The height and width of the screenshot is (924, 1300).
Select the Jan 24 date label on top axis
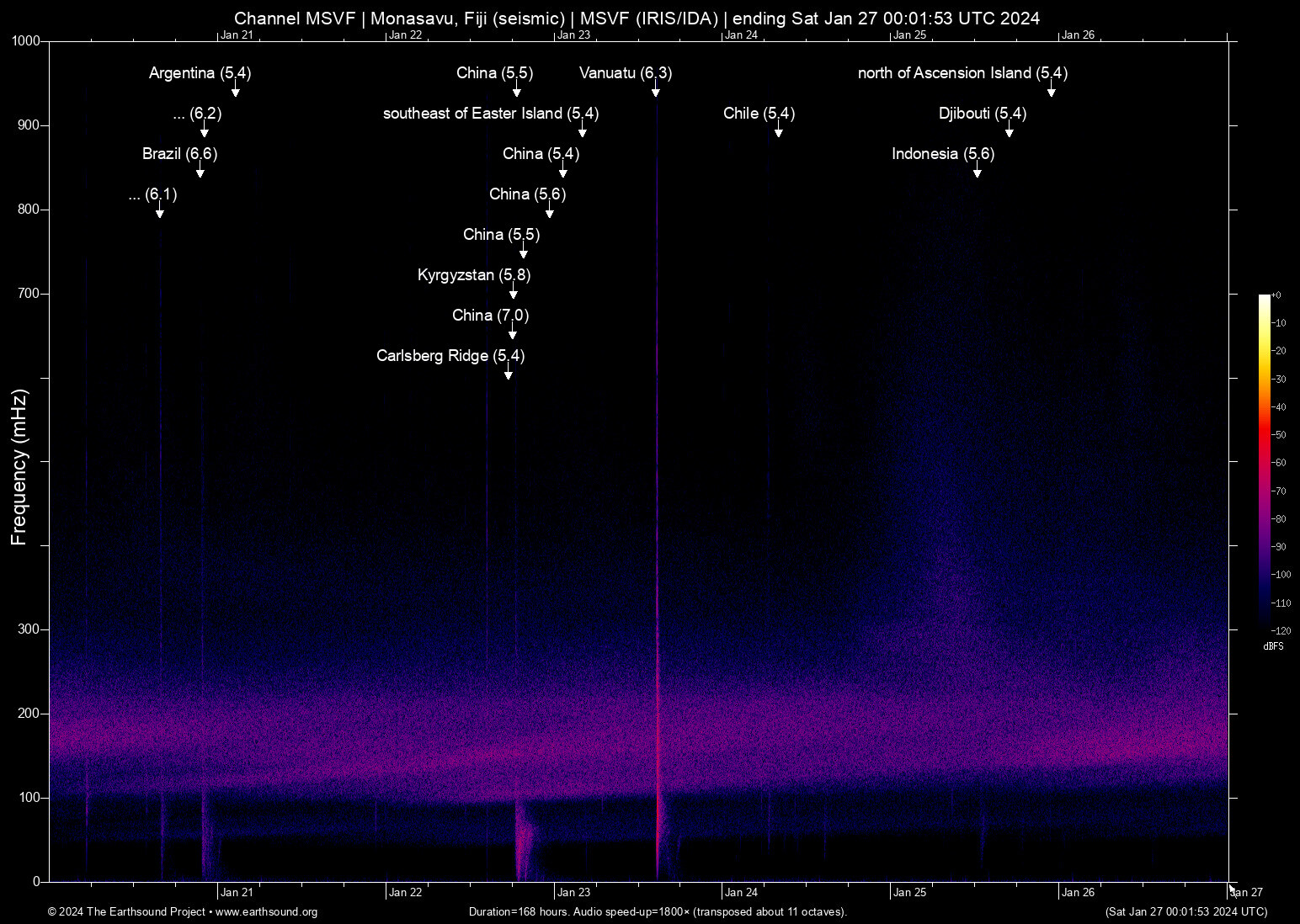pos(742,35)
